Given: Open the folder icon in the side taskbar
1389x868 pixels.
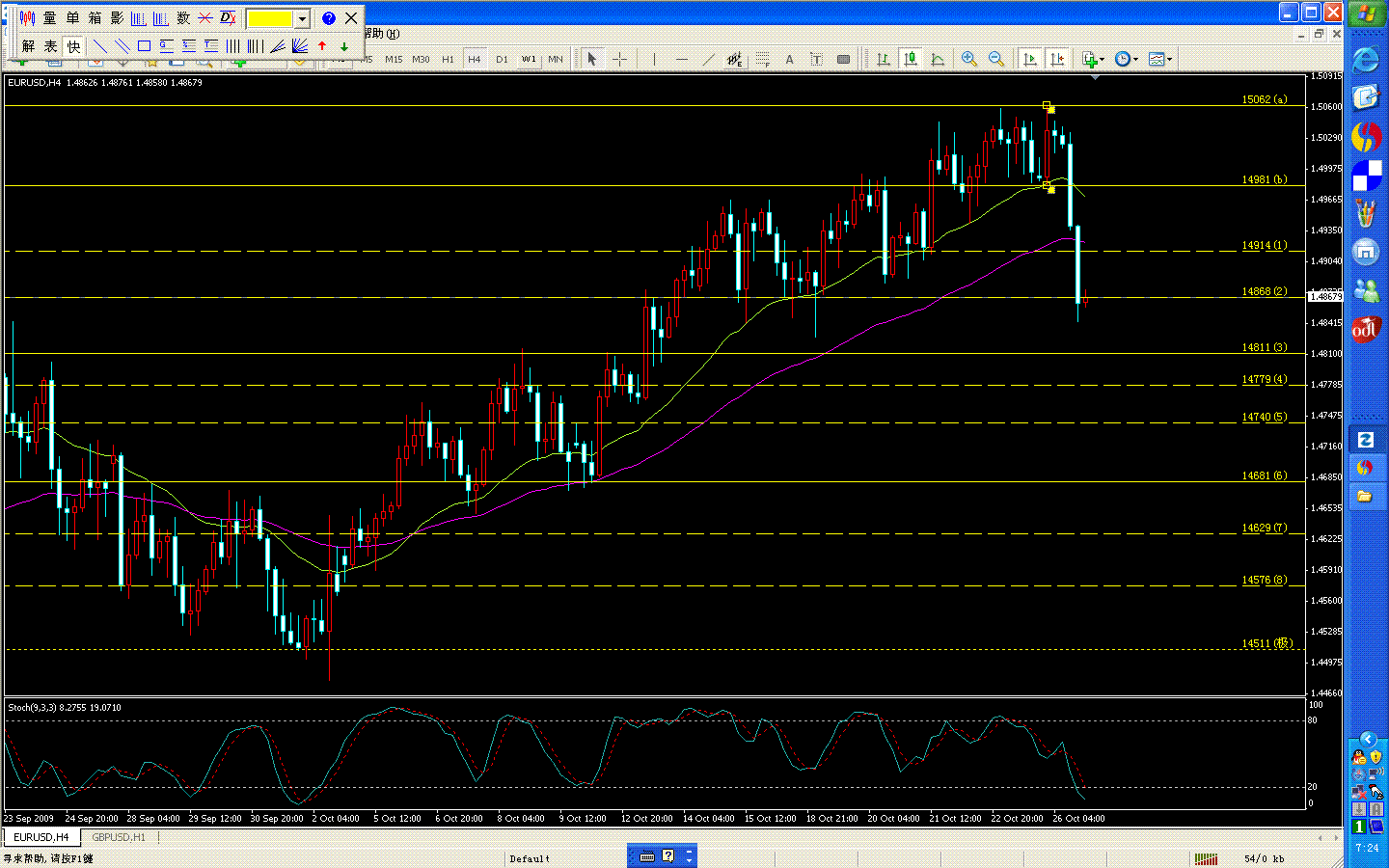Looking at the screenshot, I should (x=1365, y=496).
